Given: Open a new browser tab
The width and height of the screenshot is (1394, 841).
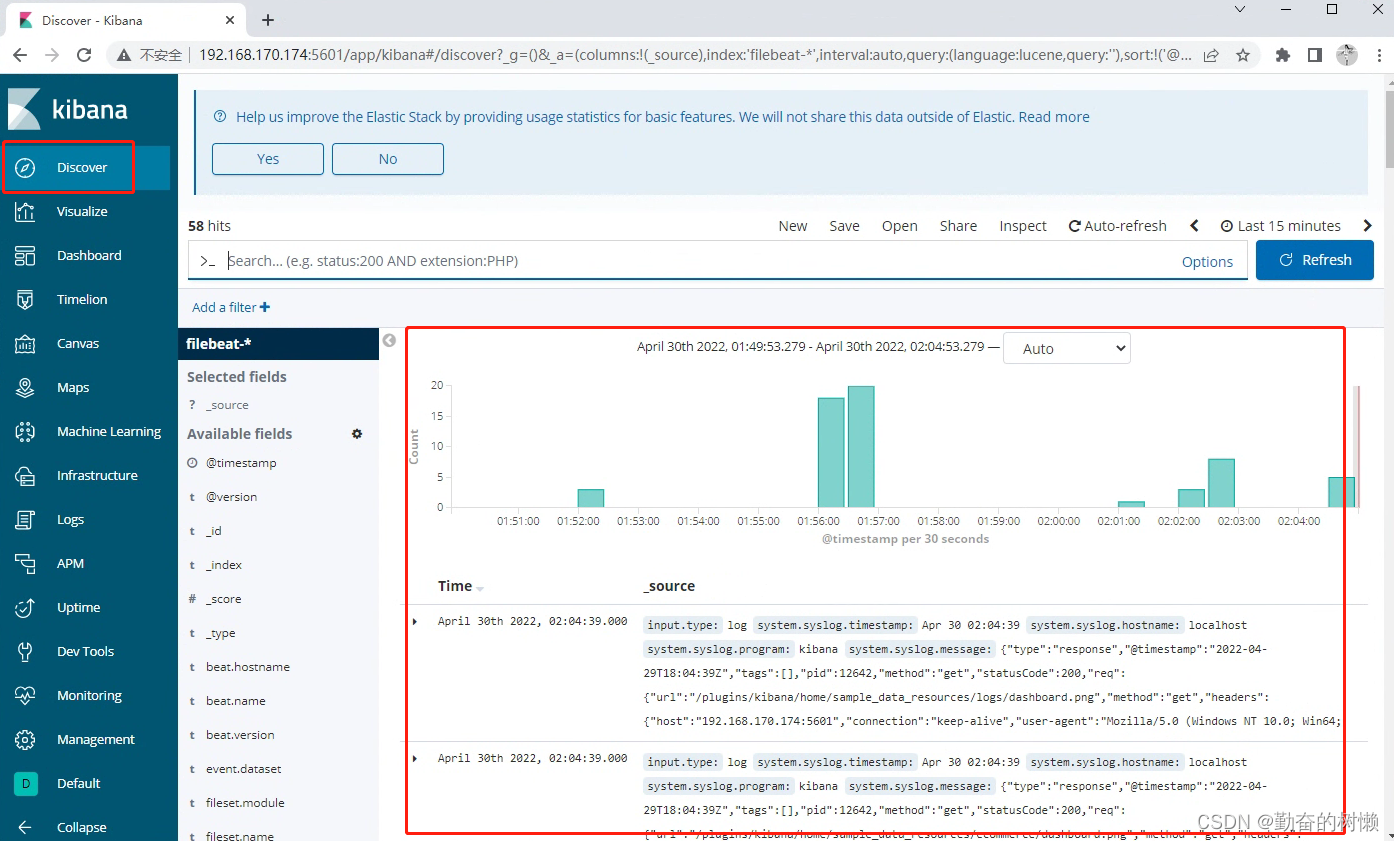Looking at the screenshot, I should point(268,20).
